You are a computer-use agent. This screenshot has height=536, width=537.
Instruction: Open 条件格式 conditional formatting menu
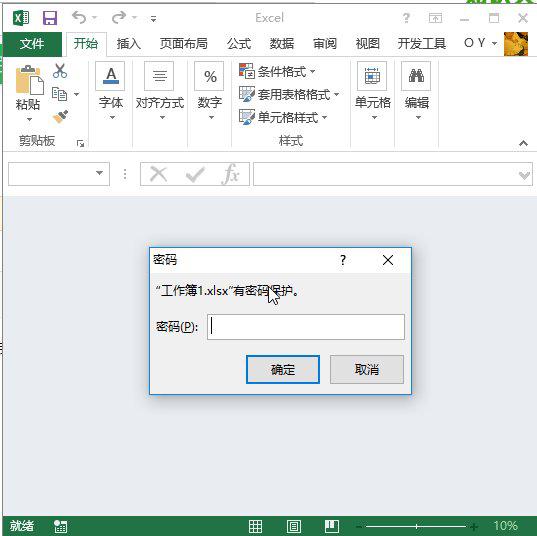(x=277, y=72)
